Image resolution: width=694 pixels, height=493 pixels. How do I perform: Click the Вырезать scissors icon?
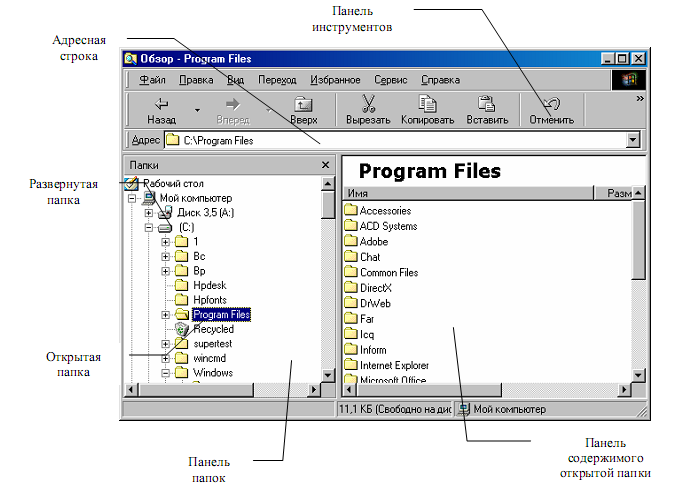coord(368,104)
